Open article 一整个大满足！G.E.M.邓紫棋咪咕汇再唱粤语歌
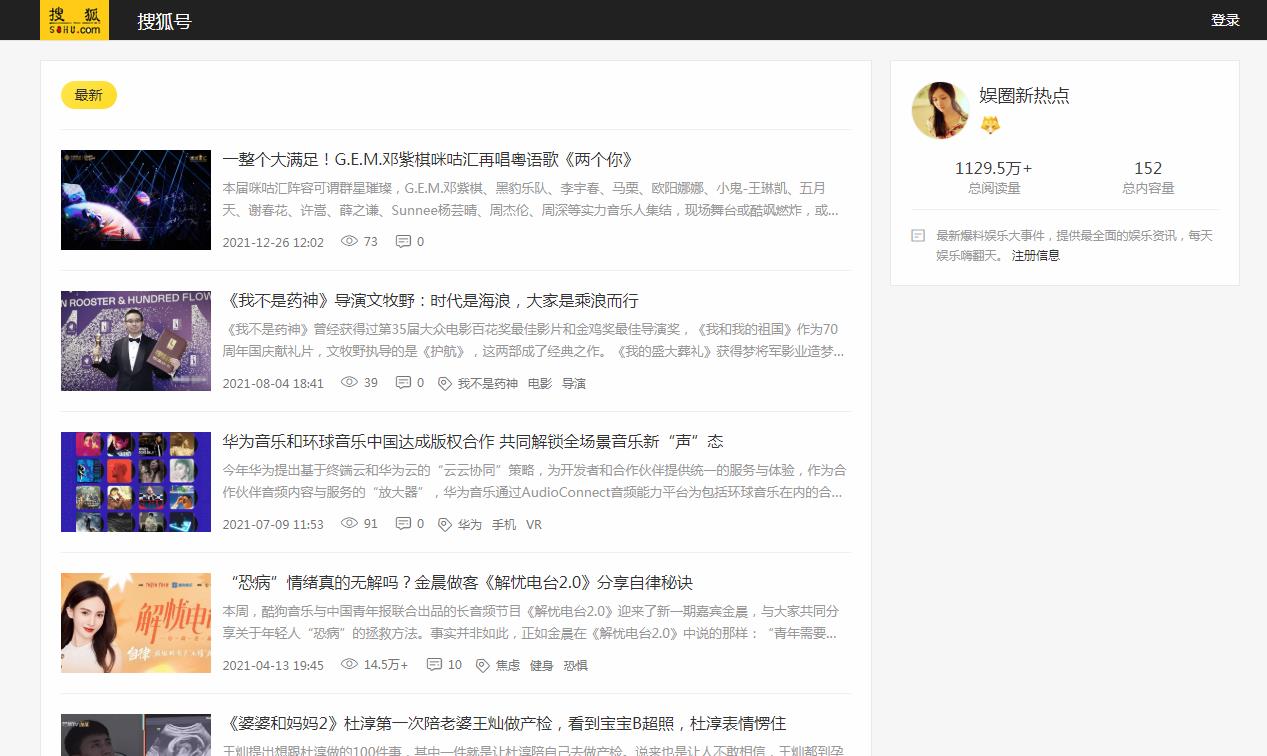 [428, 160]
